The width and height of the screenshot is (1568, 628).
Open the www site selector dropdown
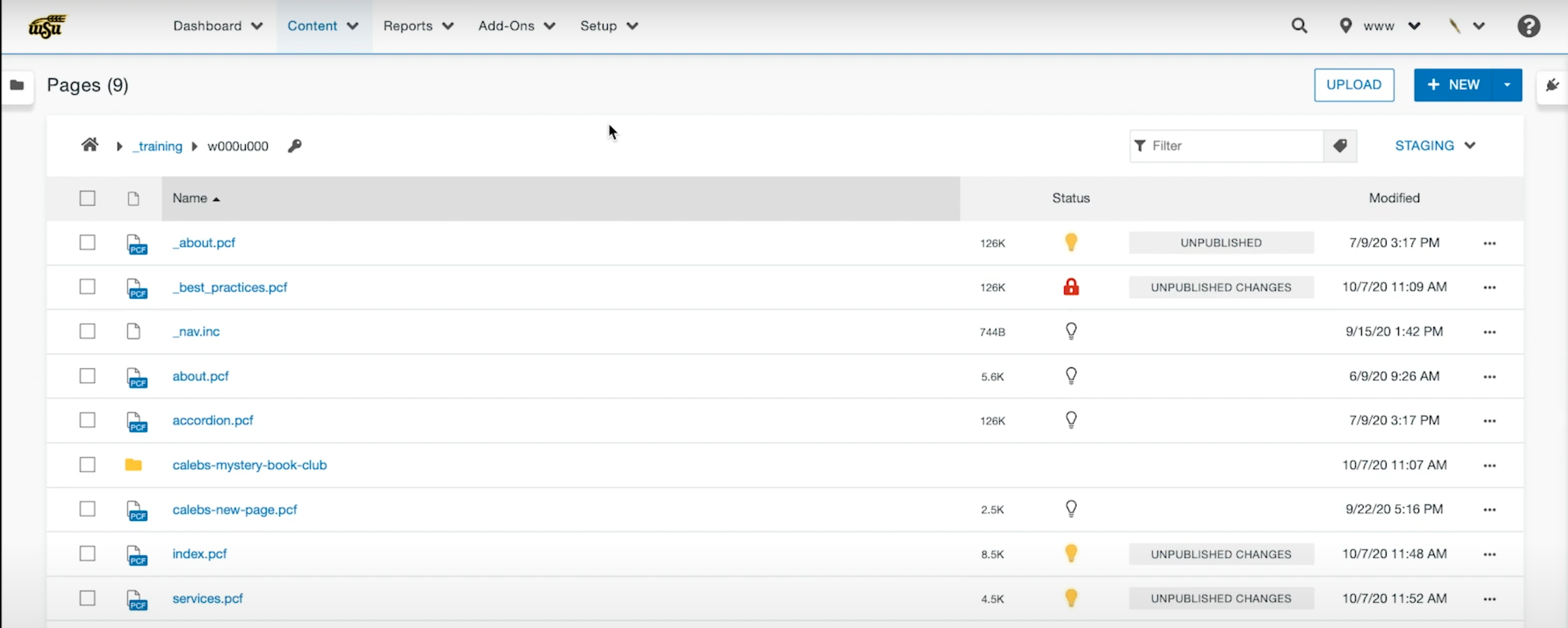[x=1380, y=26]
